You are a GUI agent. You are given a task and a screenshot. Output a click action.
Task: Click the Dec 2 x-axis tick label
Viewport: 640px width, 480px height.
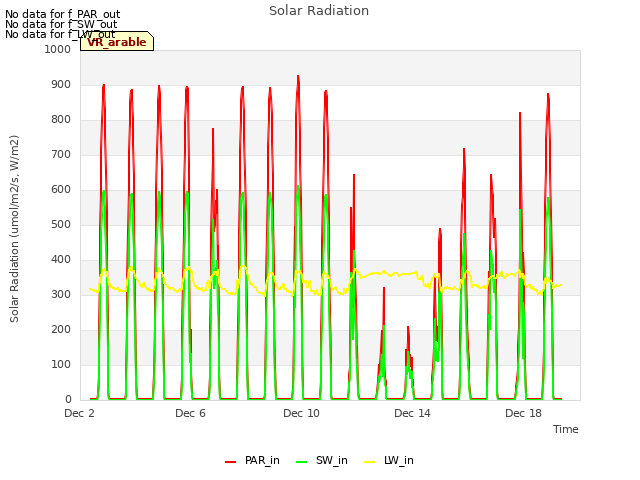click(80, 413)
